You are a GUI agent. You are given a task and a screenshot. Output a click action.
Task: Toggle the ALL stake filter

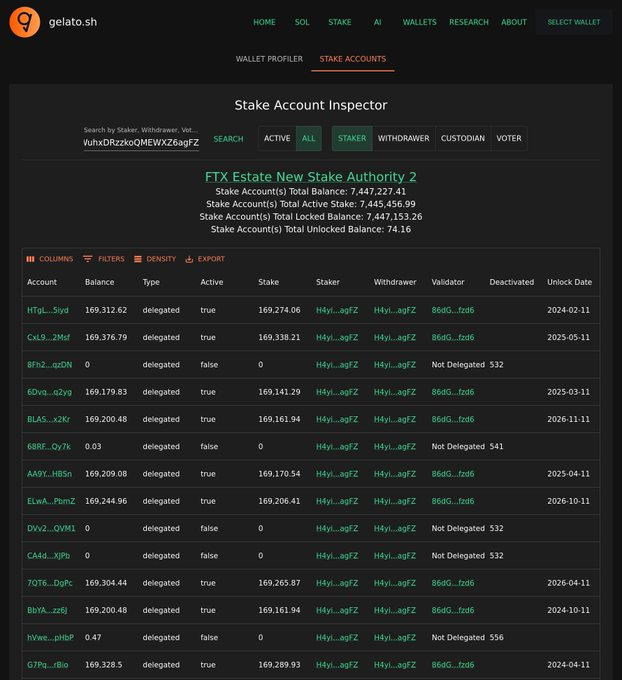click(x=308, y=138)
